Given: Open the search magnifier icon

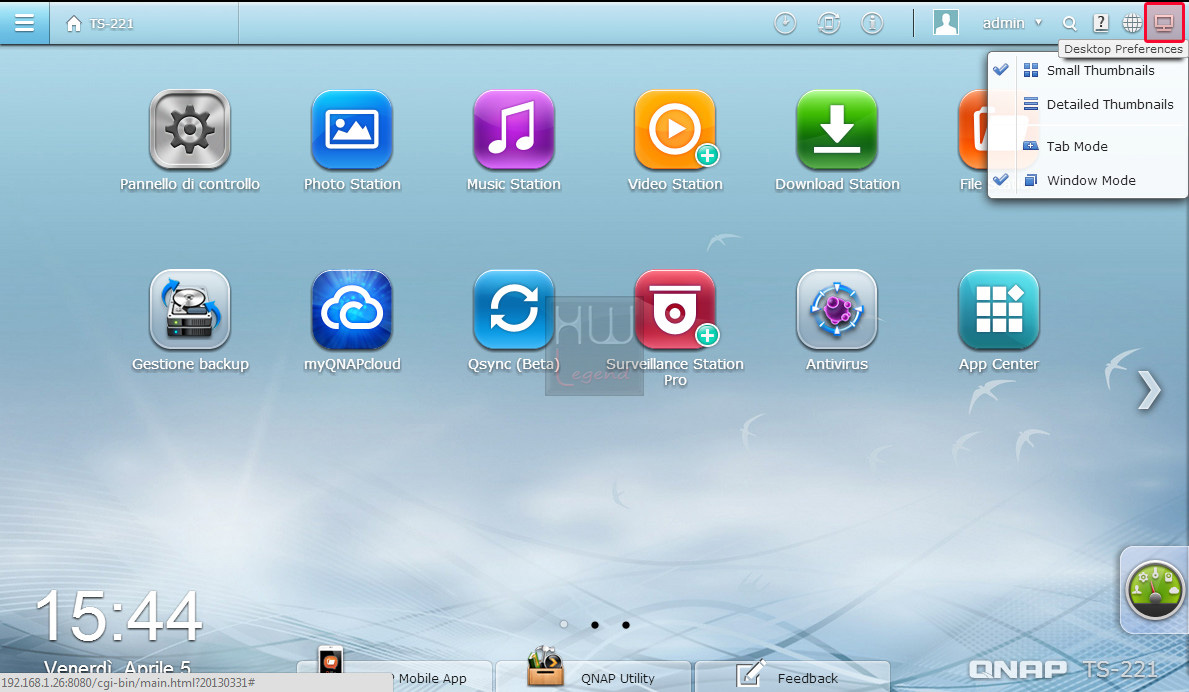Looking at the screenshot, I should 1069,23.
